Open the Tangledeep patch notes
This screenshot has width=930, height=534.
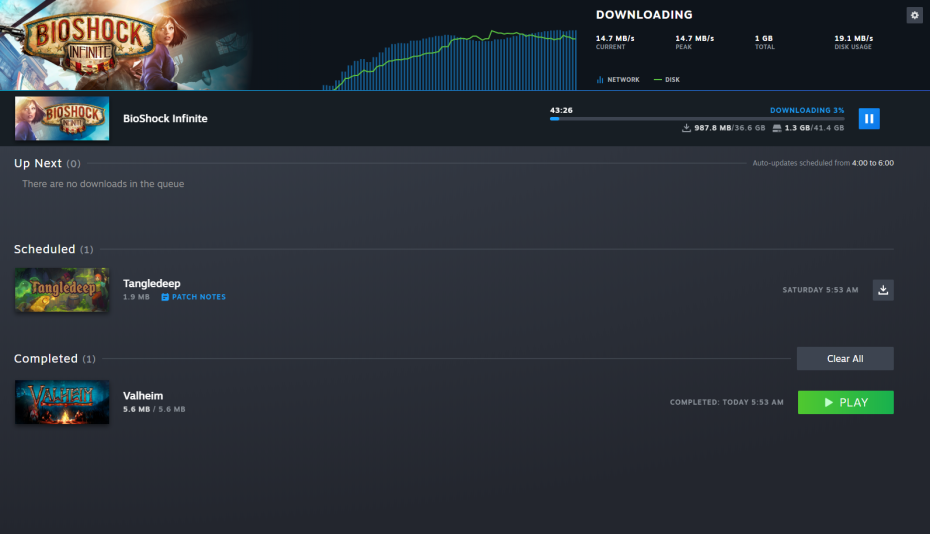(193, 297)
